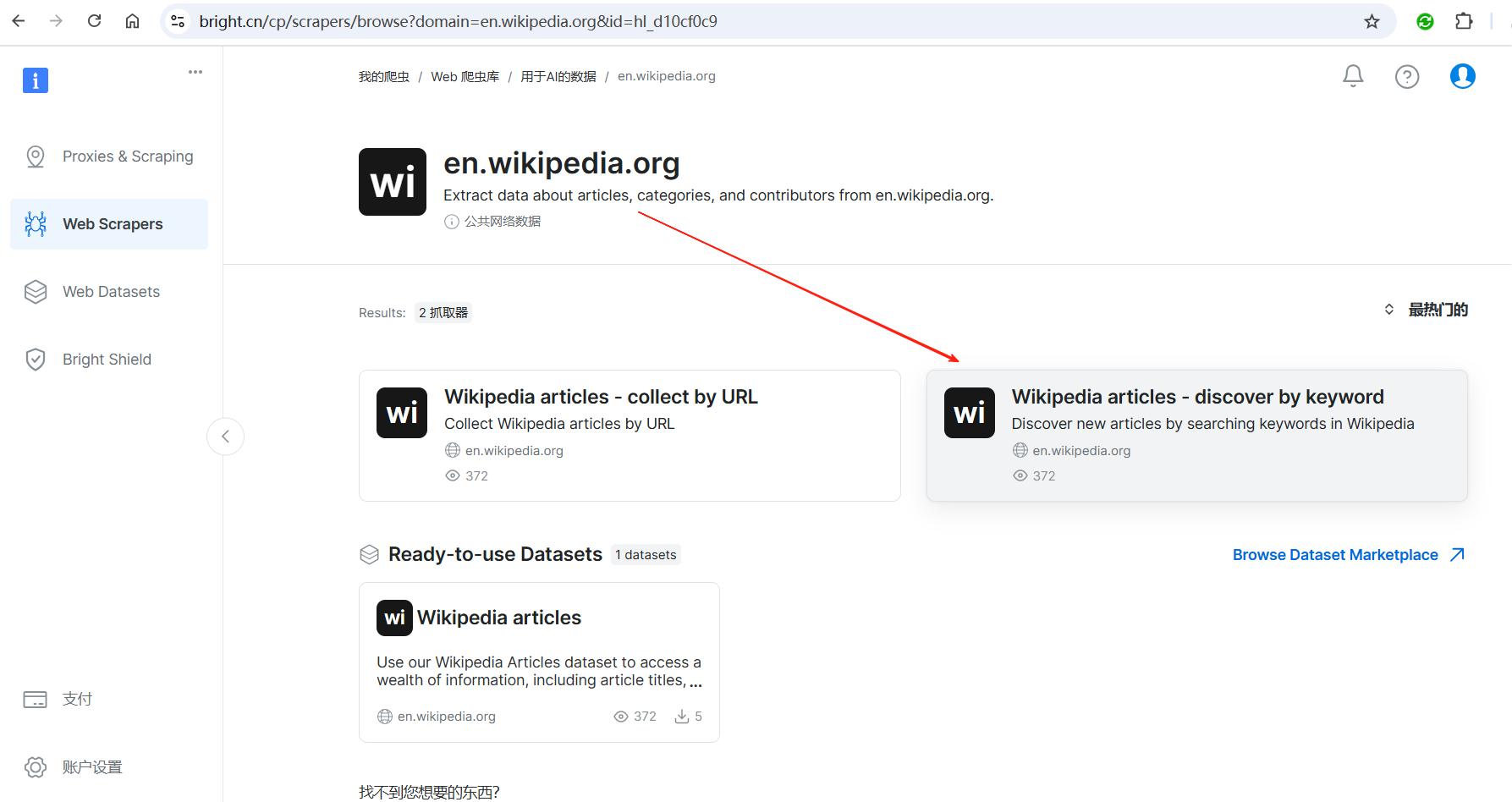Click the notification bell icon
Viewport: 1512px width, 802px height.
tap(1353, 76)
